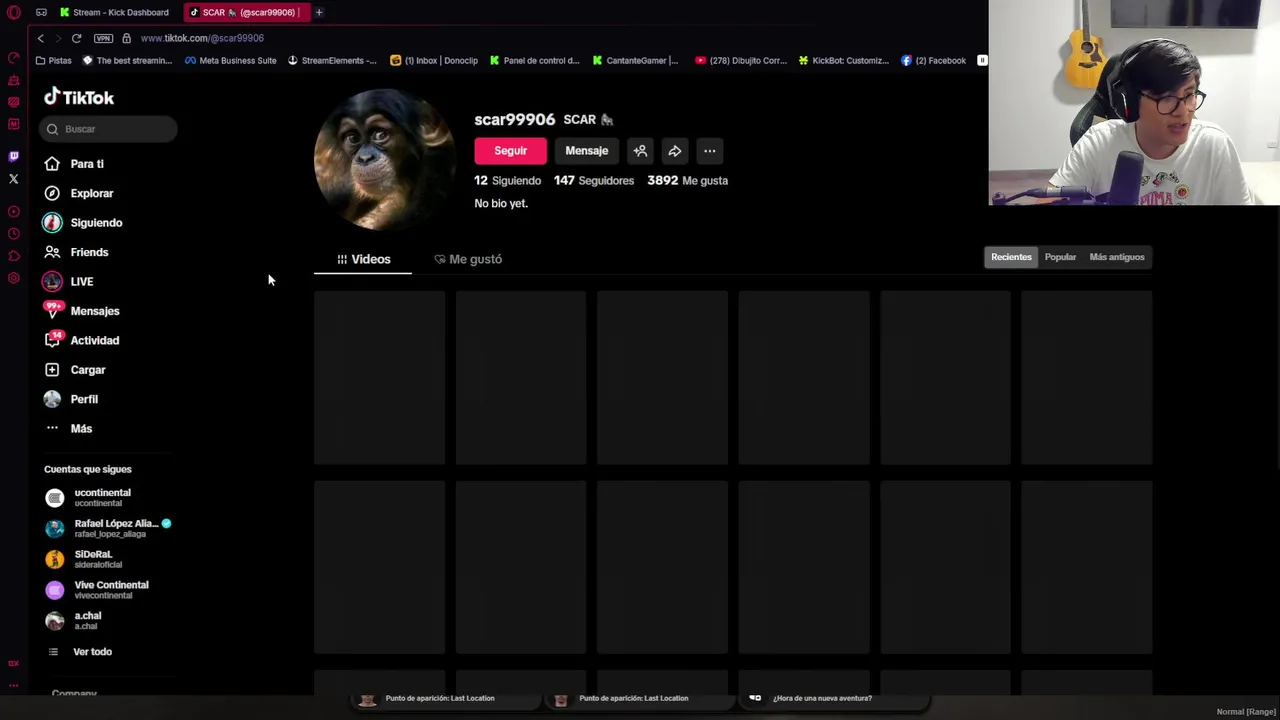Open the Explorar page
1280x720 pixels.
click(x=79, y=193)
